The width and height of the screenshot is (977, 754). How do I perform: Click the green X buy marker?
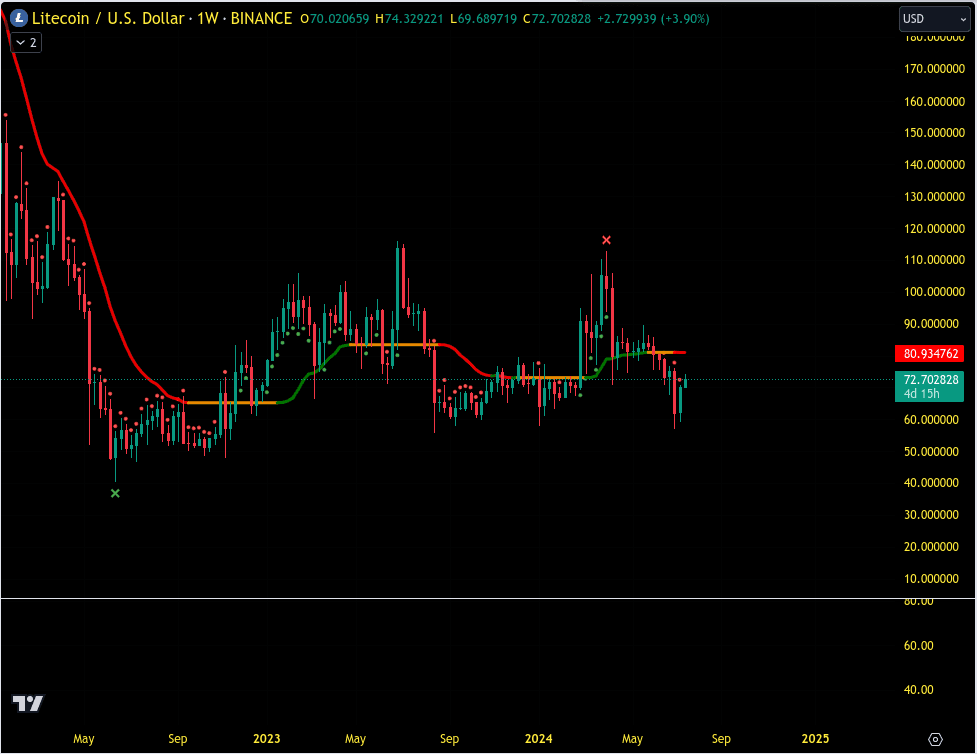115,494
